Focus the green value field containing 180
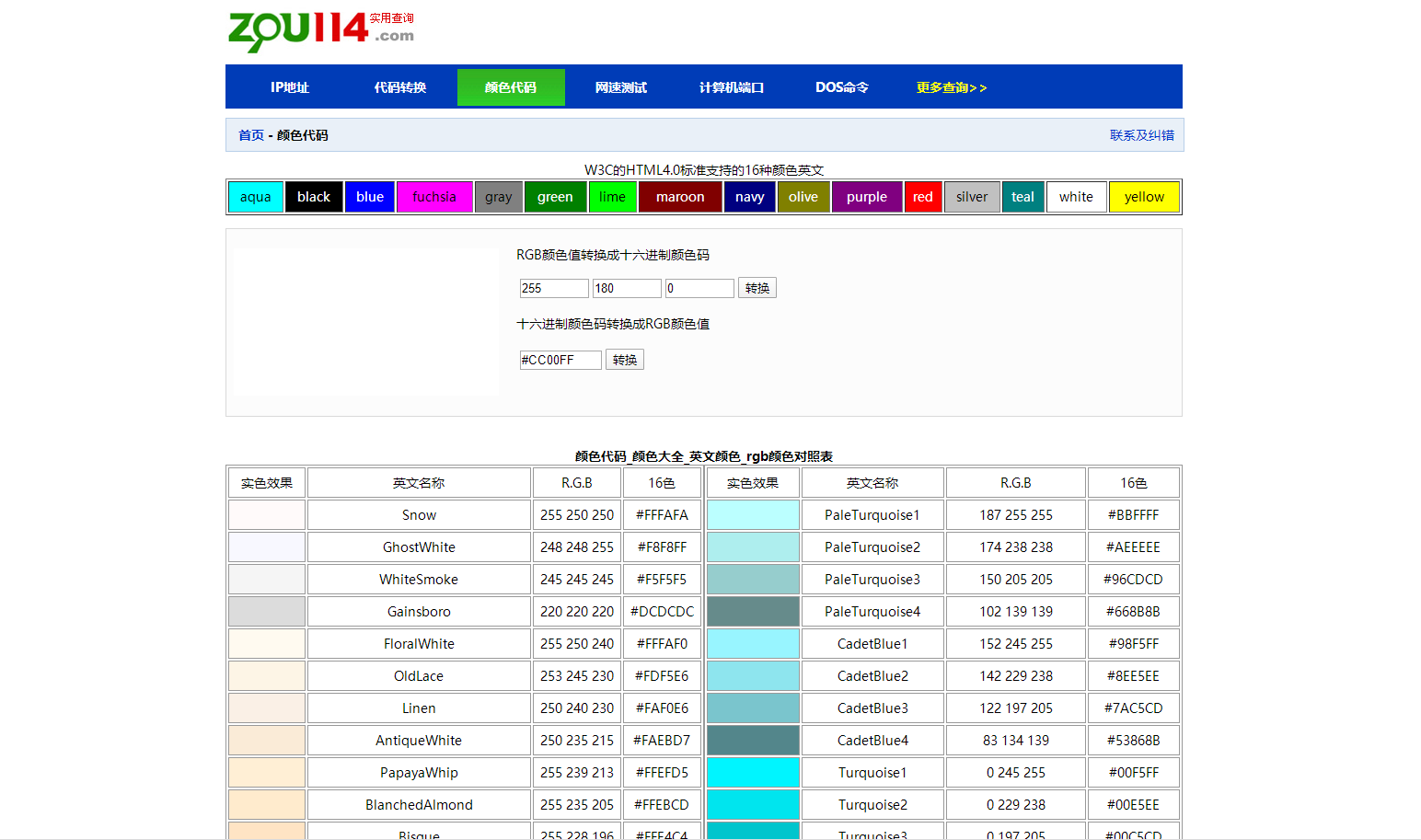1421x840 pixels. pos(627,288)
